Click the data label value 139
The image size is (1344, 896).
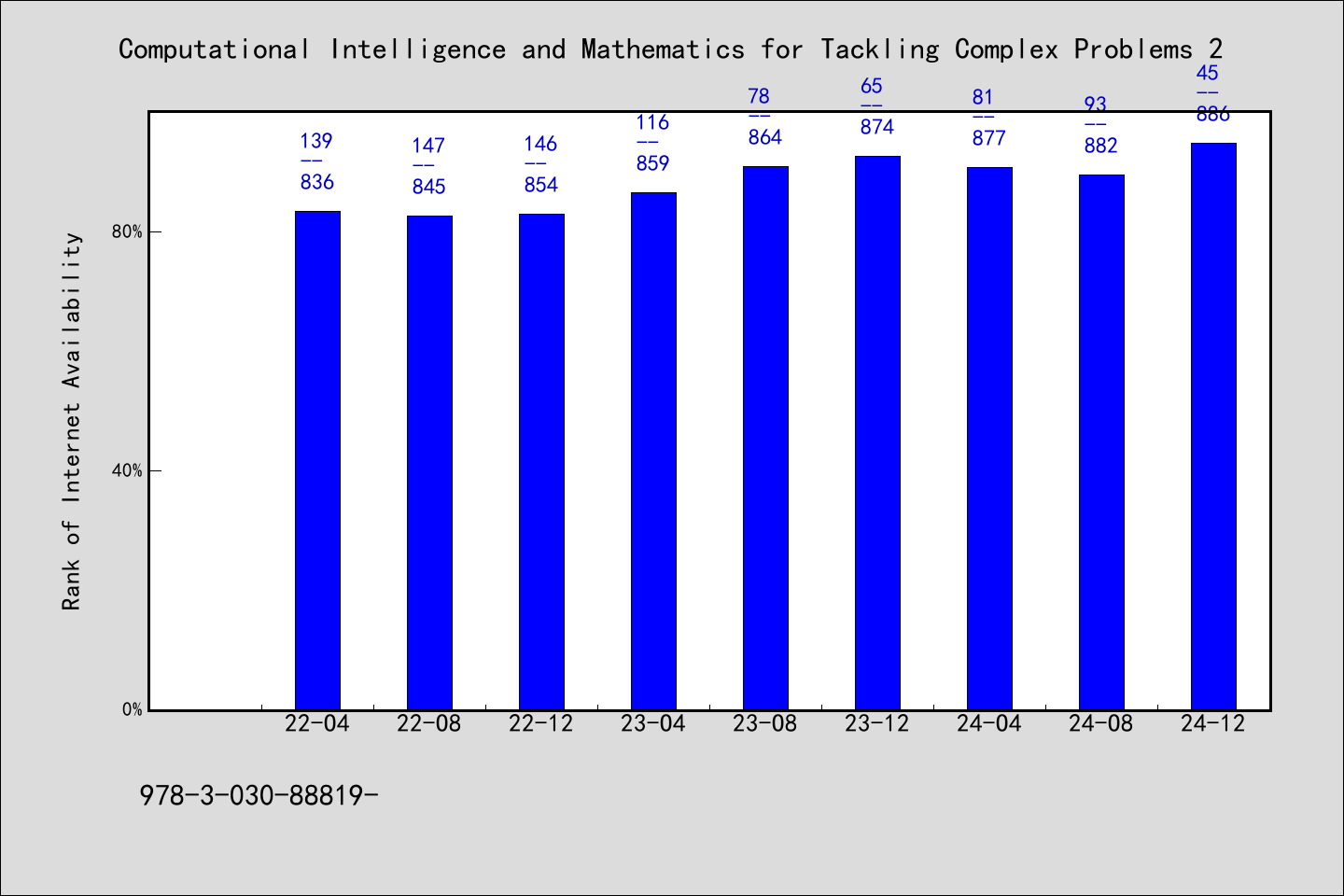316,141
